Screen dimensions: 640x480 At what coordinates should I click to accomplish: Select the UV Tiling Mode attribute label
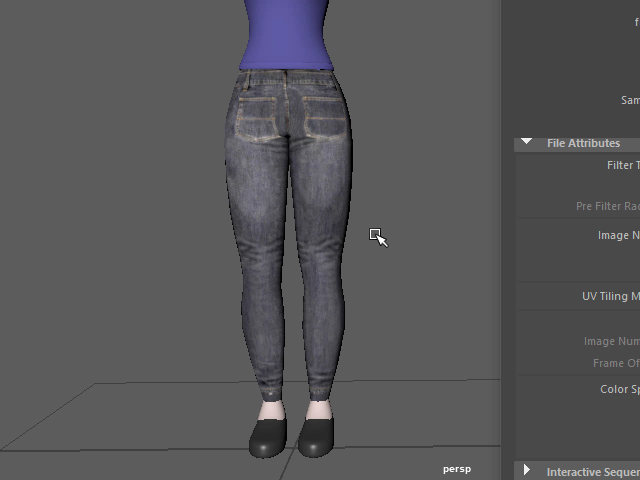coord(610,296)
